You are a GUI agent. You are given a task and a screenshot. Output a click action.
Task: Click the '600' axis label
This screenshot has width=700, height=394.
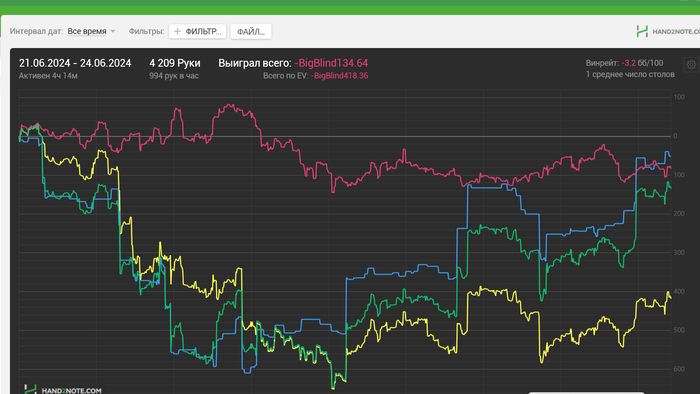pyautogui.click(x=679, y=369)
